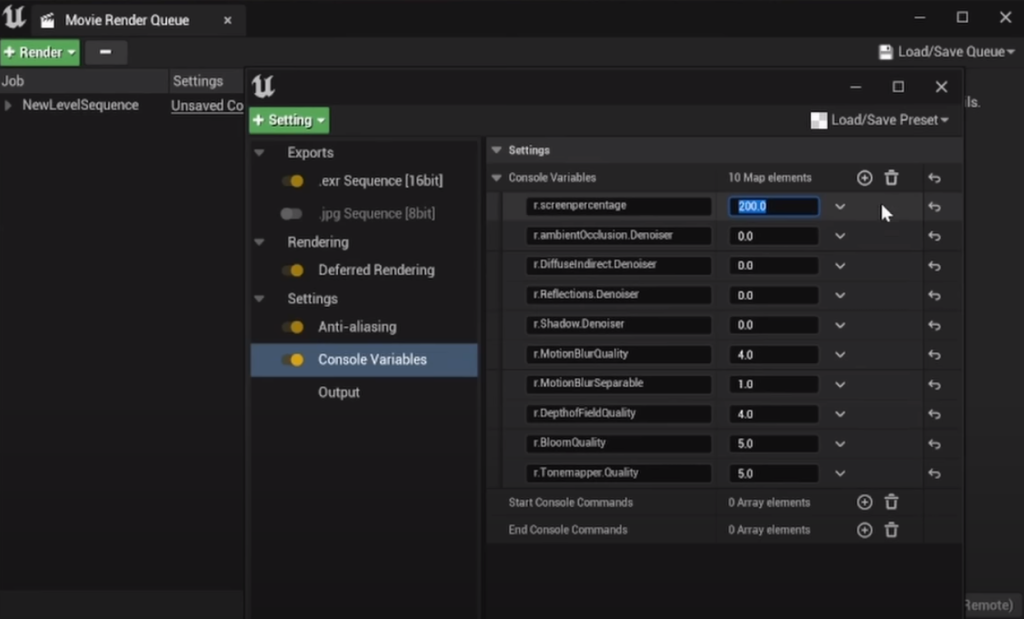The height and width of the screenshot is (619, 1024).
Task: Add a new Console Variables map element
Action: tap(864, 178)
